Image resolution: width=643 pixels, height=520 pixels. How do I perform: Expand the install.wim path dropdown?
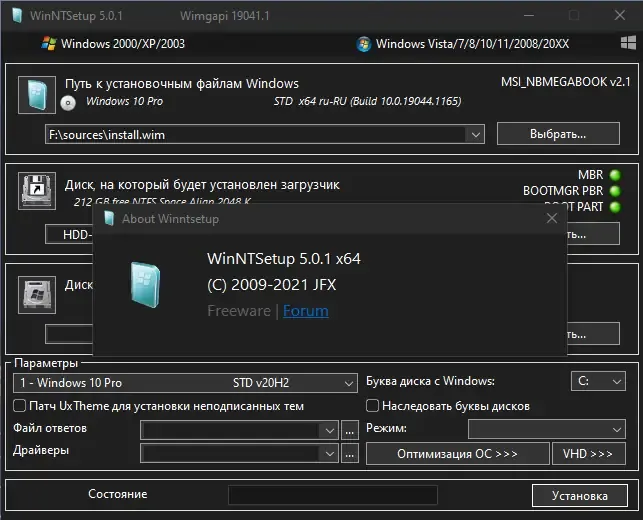475,135
